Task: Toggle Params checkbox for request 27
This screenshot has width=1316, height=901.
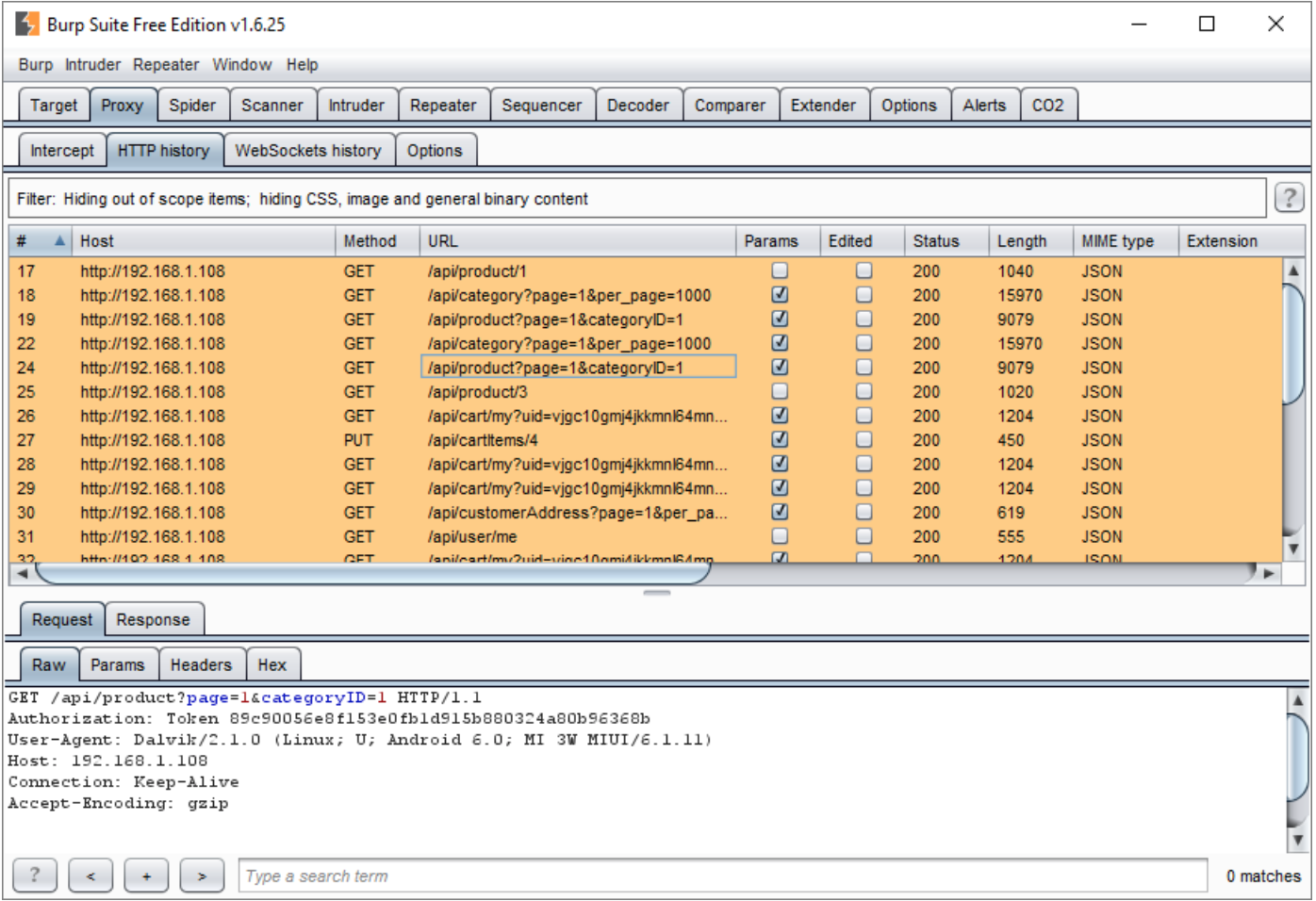Action: point(780,439)
